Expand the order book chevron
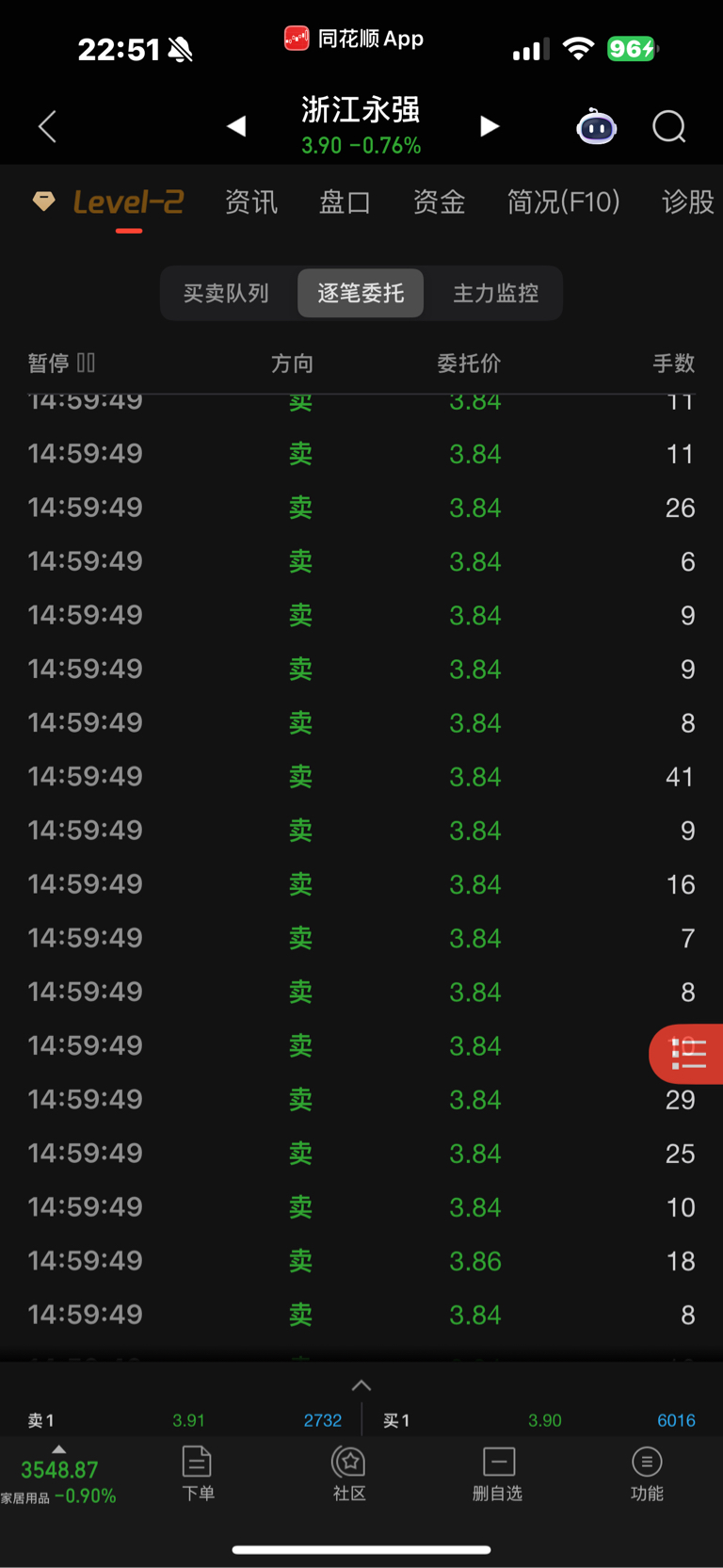 point(361,1385)
